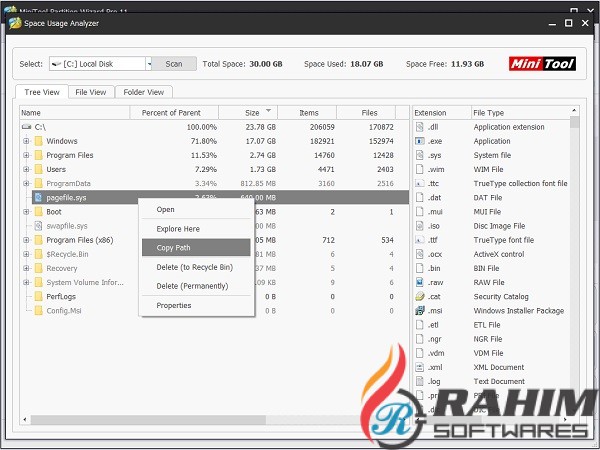The width and height of the screenshot is (600, 450).
Task: Click the PerfLogs folder icon
Action: pyautogui.click(x=38, y=297)
